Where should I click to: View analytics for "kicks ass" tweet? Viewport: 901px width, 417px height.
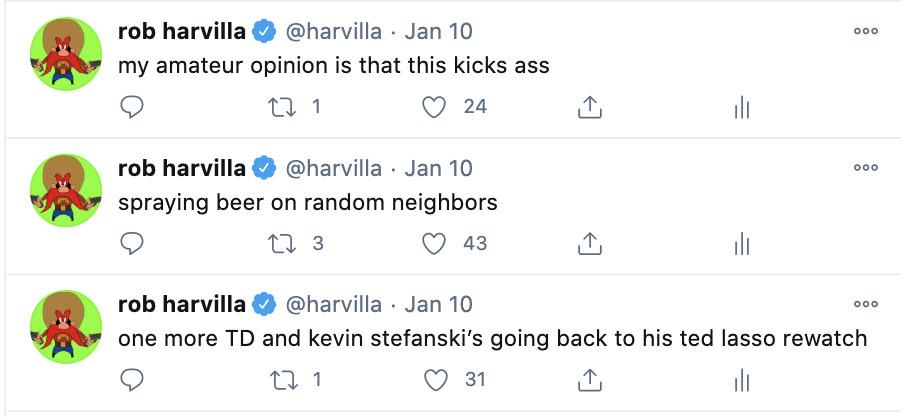tap(741, 107)
